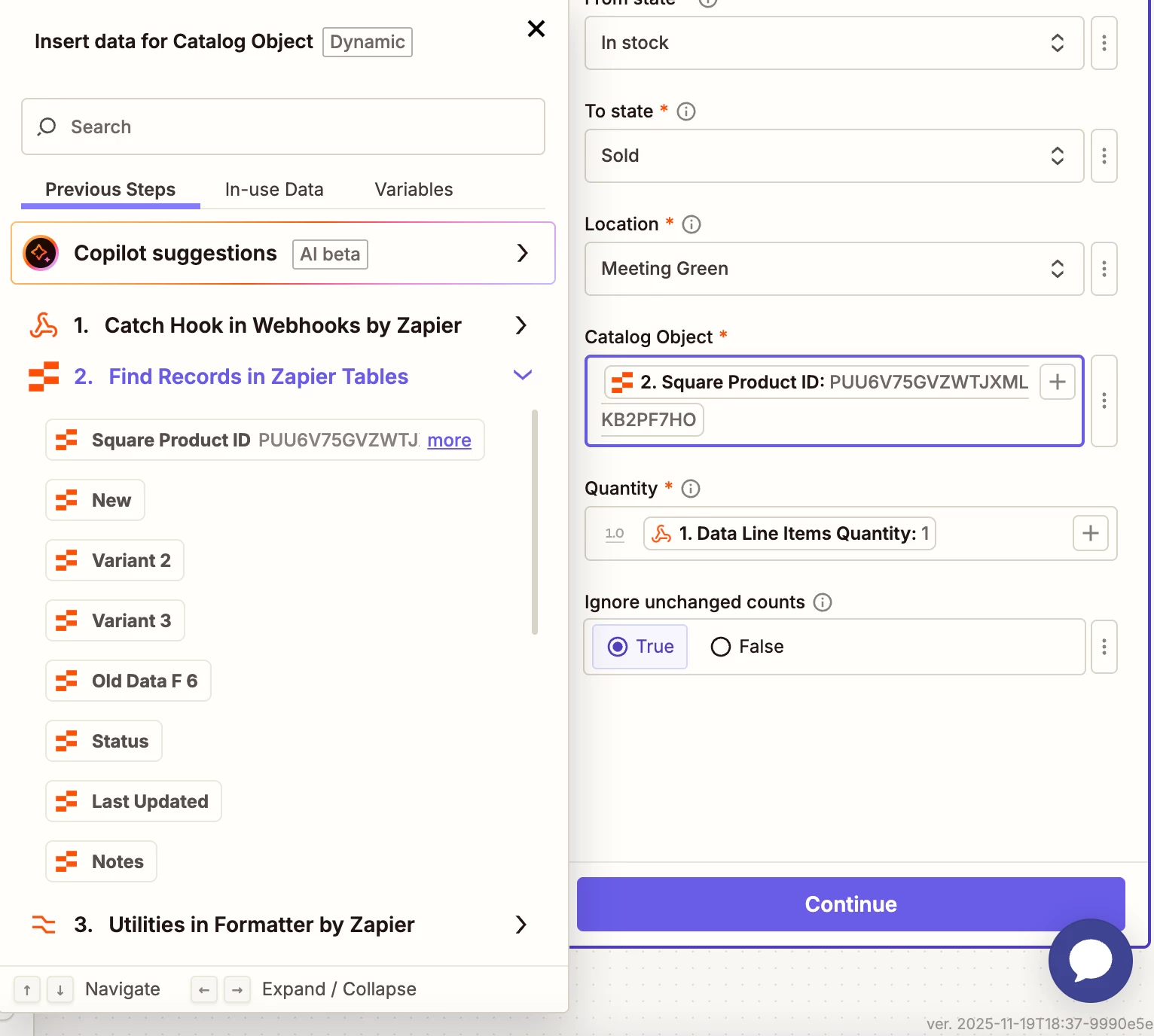
Task: Select the Old Data F 6 field pill
Action: [128, 681]
